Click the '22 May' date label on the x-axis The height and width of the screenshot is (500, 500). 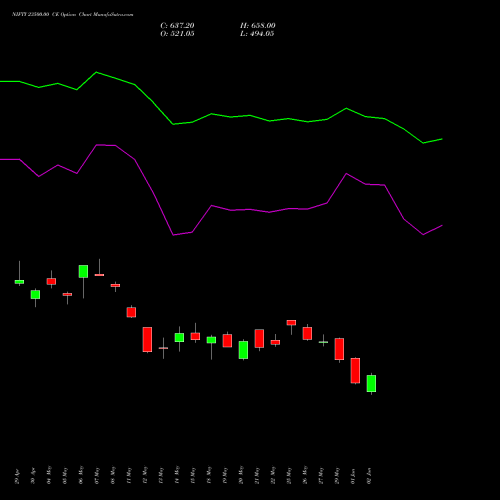tap(273, 475)
